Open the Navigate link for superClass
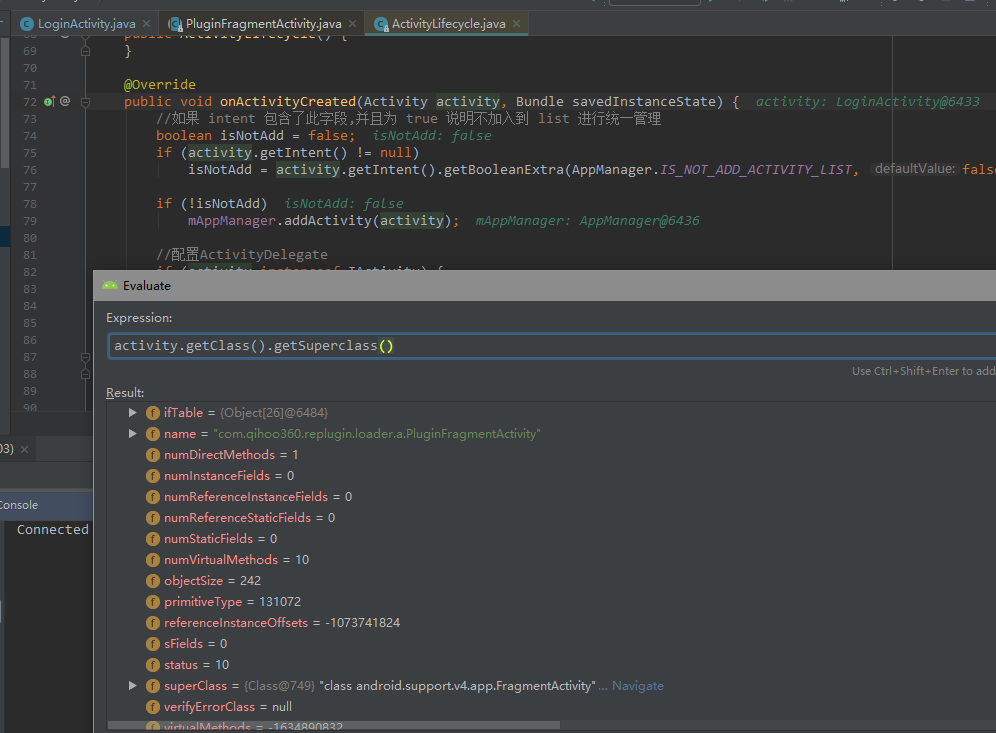The height and width of the screenshot is (733, 996). pyautogui.click(x=638, y=686)
